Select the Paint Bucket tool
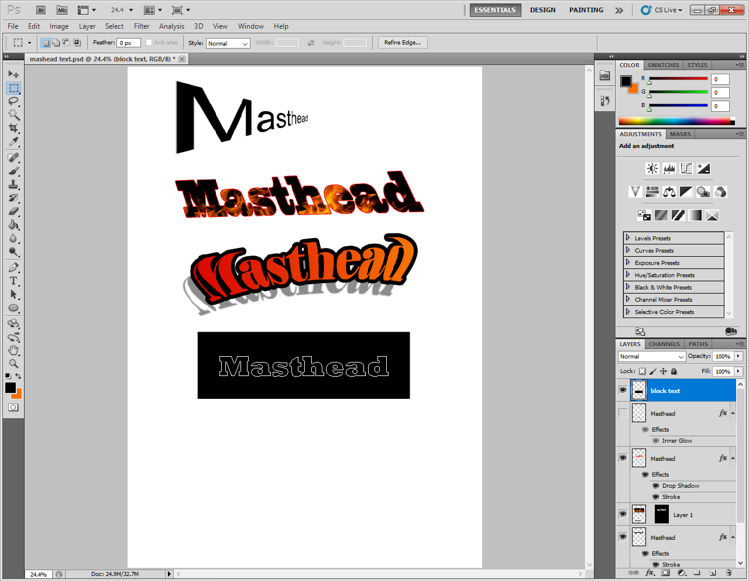Viewport: 749px width, 581px height. [x=13, y=225]
